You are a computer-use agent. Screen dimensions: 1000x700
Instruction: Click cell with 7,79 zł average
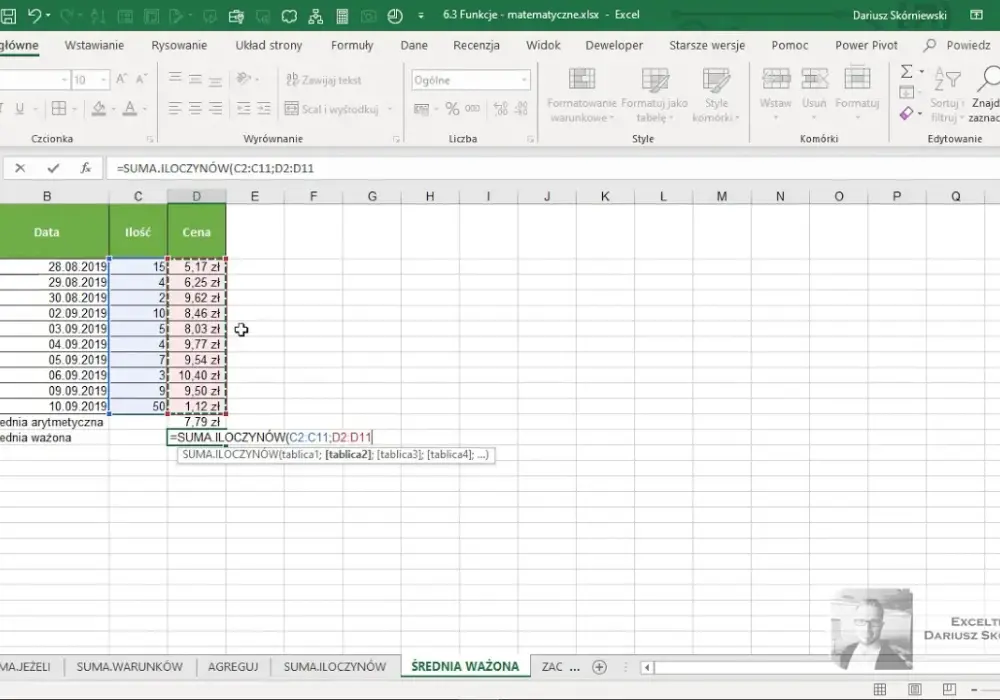[196, 422]
